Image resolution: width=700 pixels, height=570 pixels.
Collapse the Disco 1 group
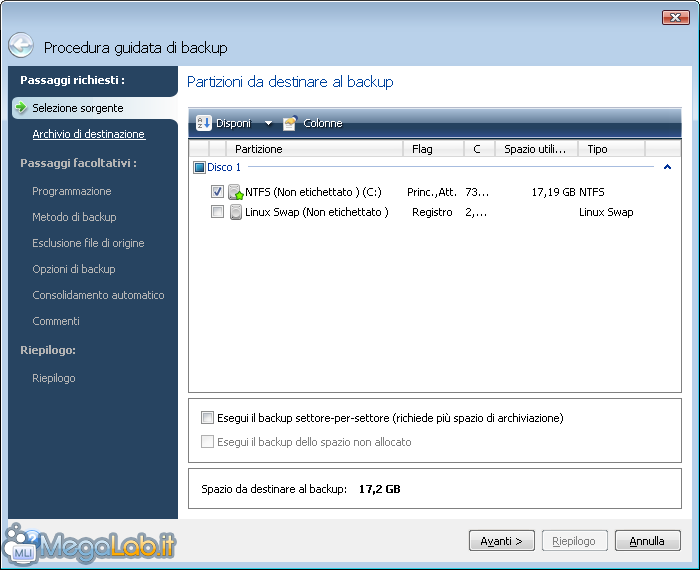pyautogui.click(x=666, y=168)
